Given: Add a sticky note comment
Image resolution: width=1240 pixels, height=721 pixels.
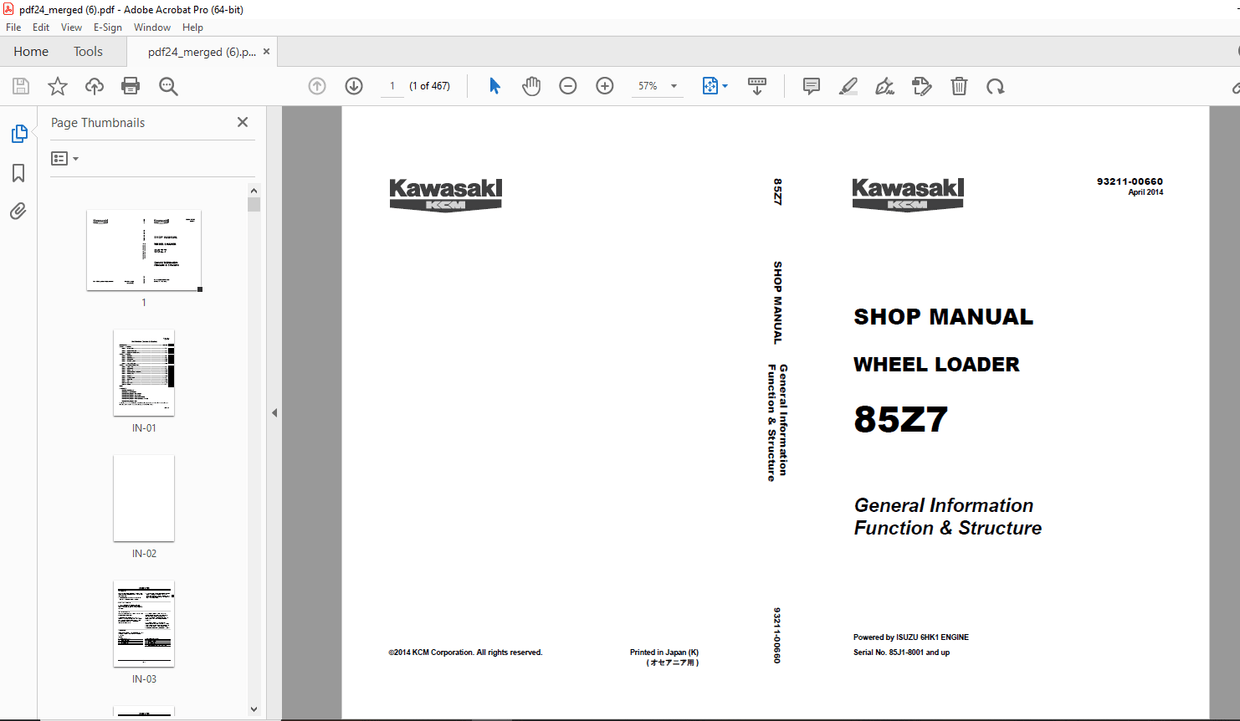Looking at the screenshot, I should 811,86.
